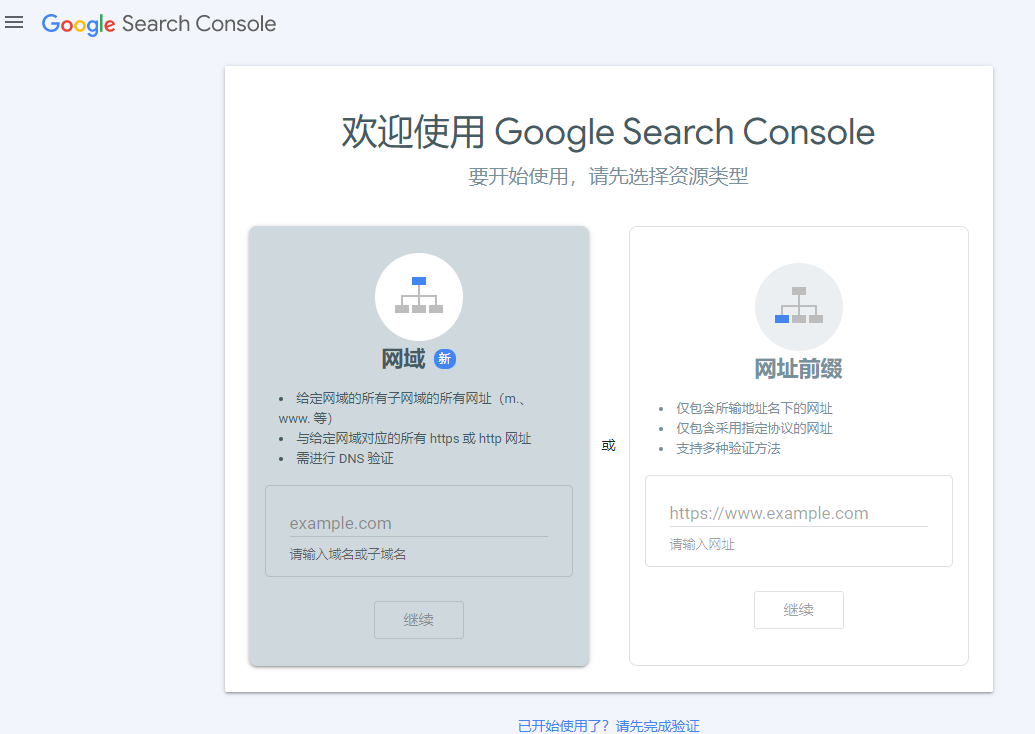Click the 或 divider between cards
Viewport: 1035px width, 734px height.
(x=608, y=445)
